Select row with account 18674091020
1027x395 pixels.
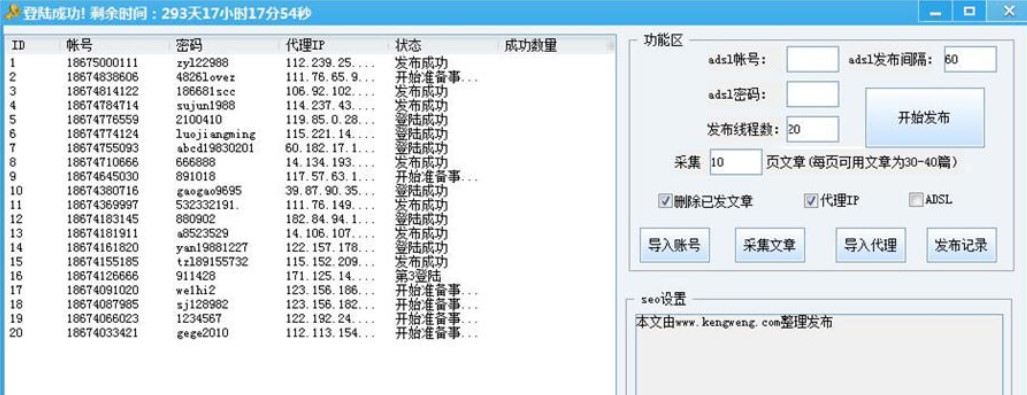coord(310,290)
